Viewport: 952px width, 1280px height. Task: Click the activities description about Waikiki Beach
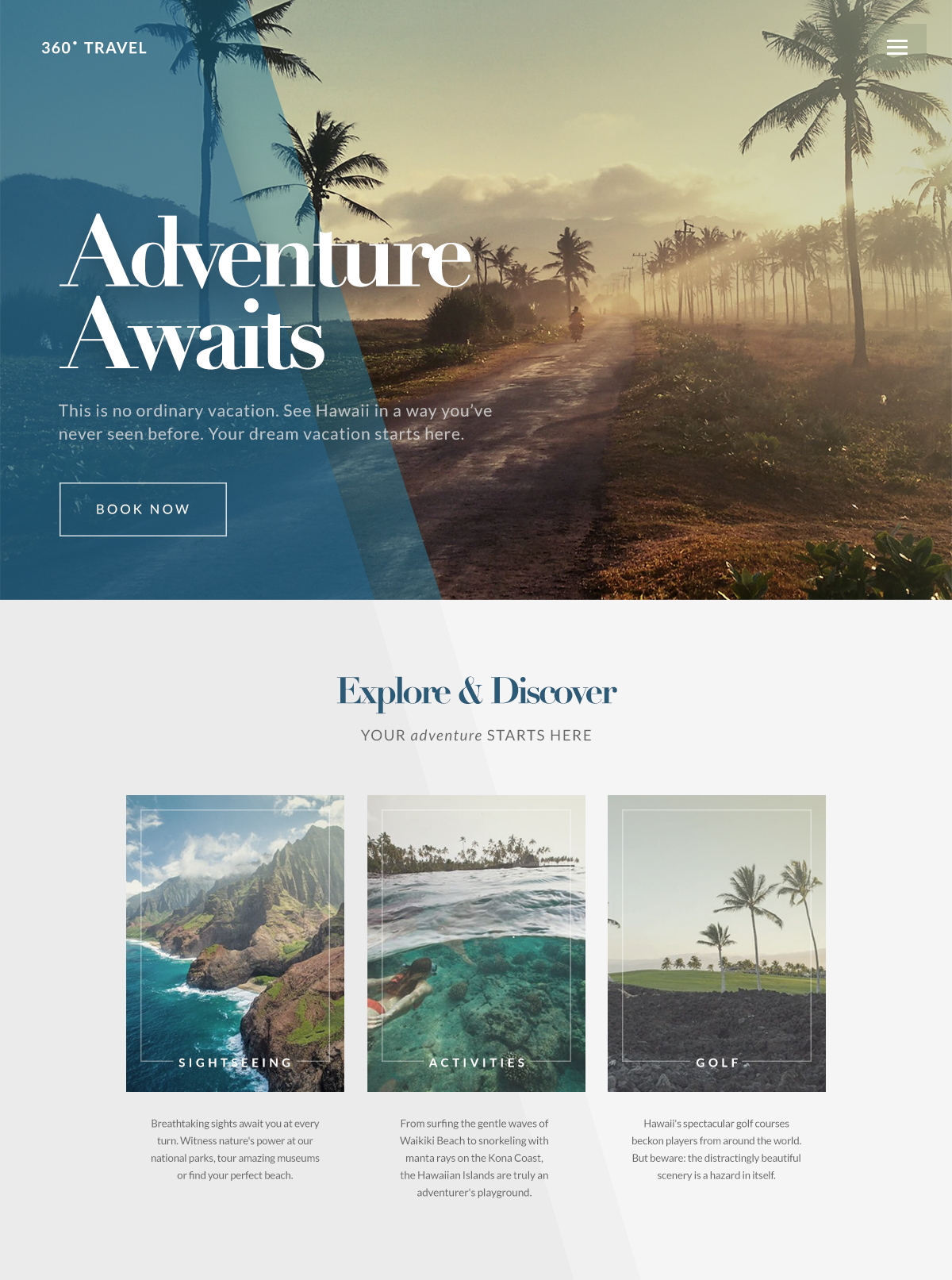click(x=474, y=1158)
